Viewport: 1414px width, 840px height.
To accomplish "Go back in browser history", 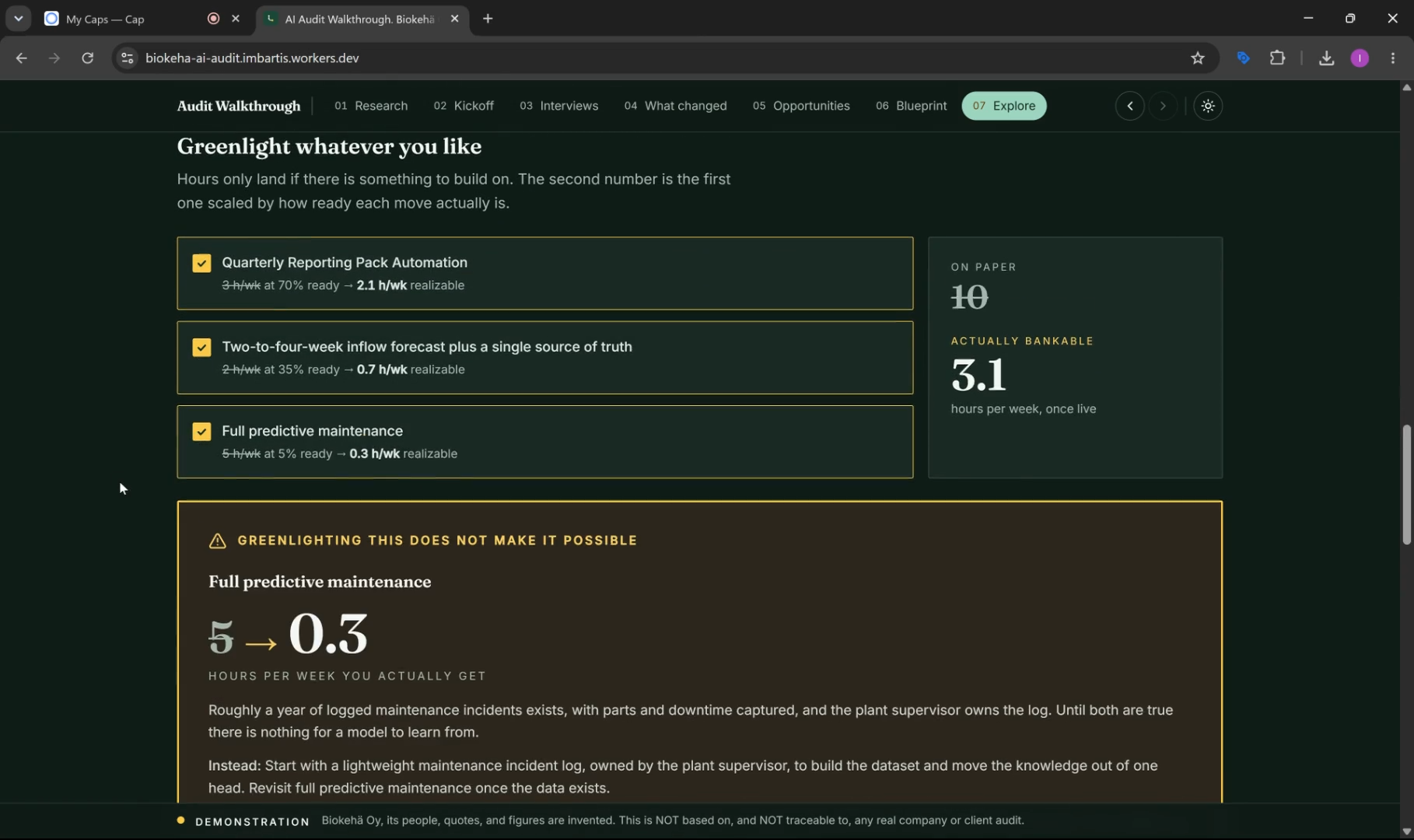I will coord(21,58).
